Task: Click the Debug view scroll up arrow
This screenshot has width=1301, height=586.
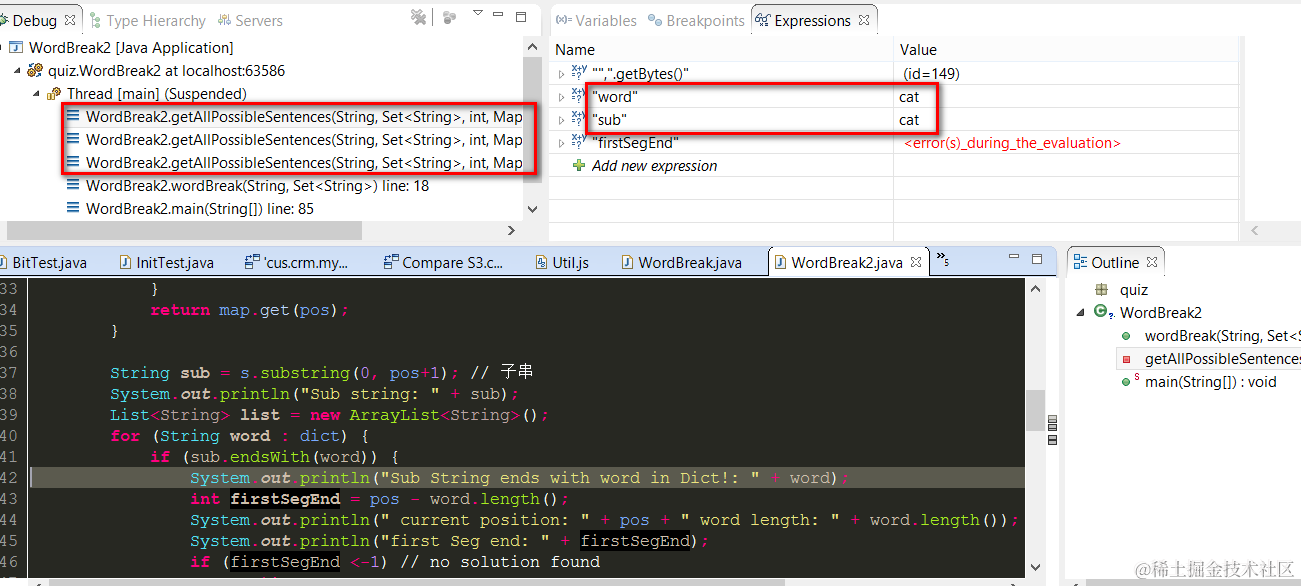Action: click(x=532, y=48)
